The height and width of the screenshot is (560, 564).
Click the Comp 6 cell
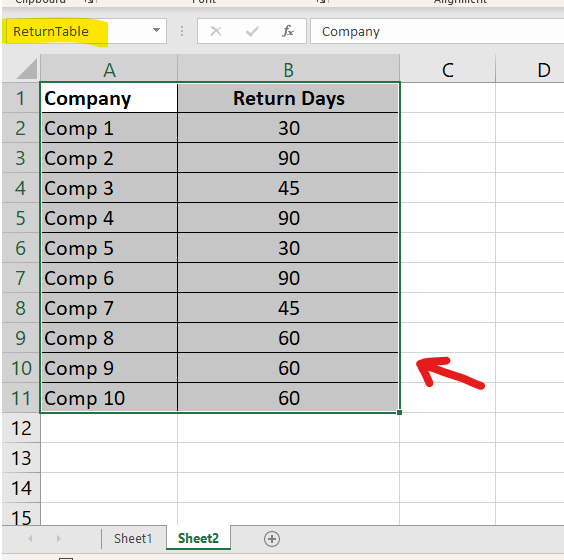[109, 278]
